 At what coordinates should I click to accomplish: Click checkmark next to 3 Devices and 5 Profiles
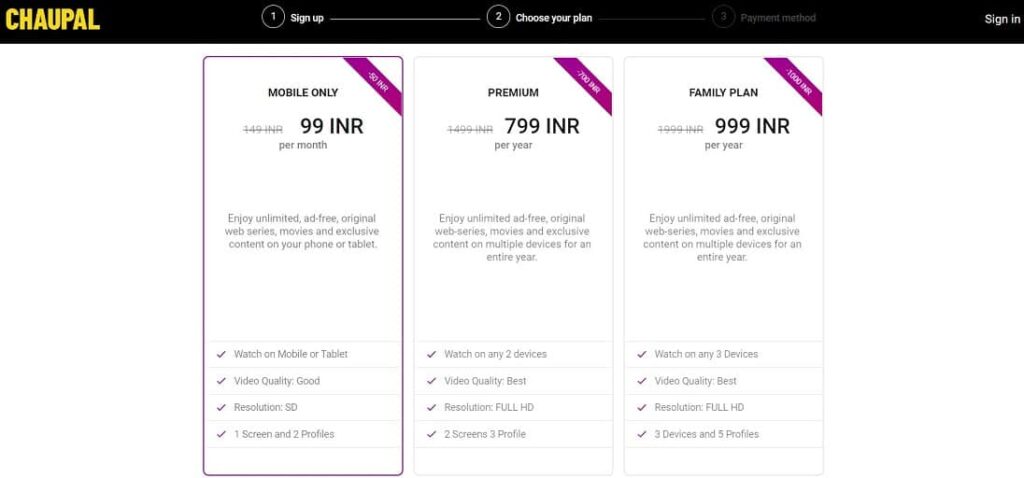641,434
